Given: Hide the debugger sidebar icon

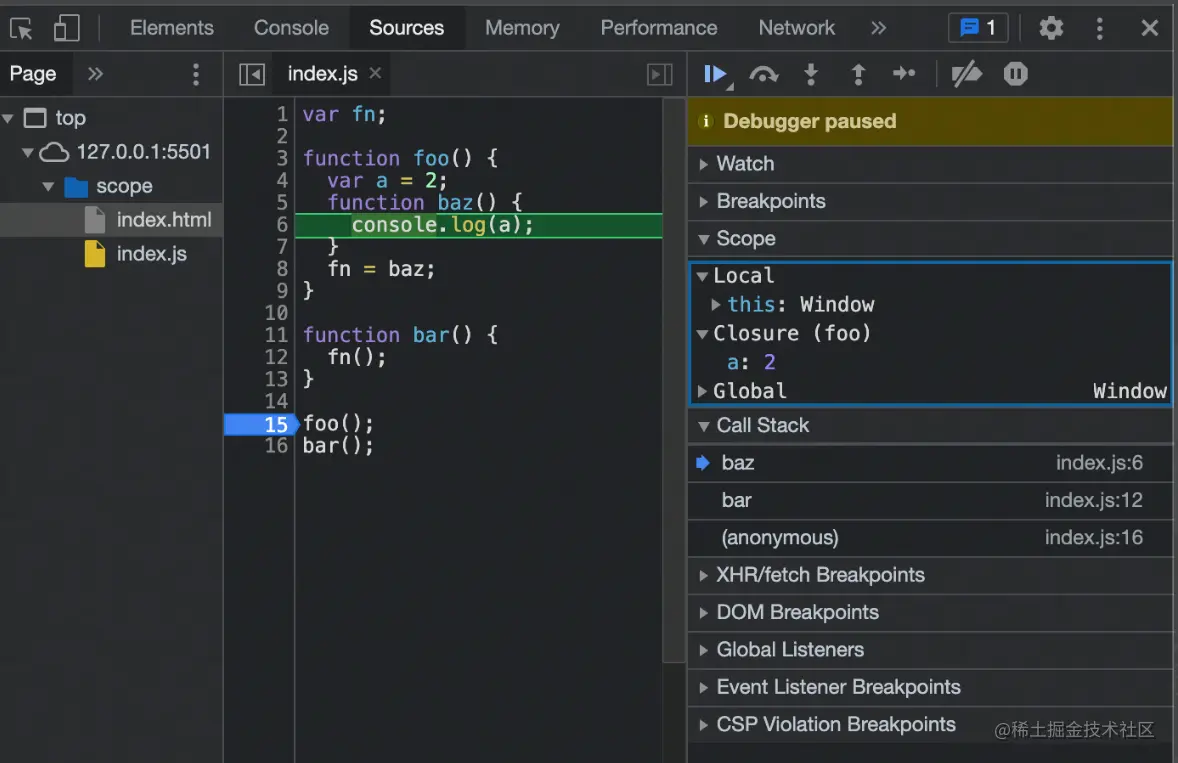Looking at the screenshot, I should pyautogui.click(x=660, y=74).
